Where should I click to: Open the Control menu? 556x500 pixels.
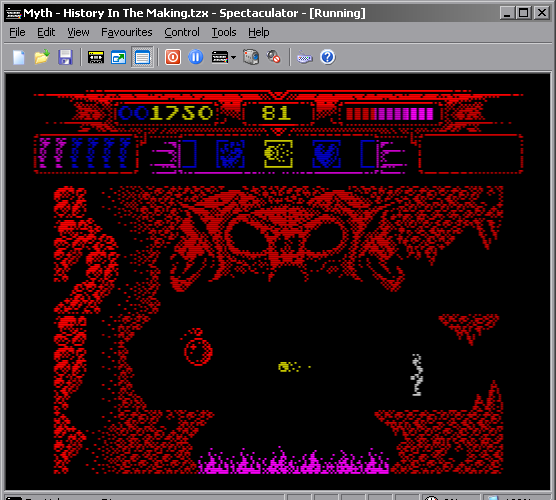point(182,32)
